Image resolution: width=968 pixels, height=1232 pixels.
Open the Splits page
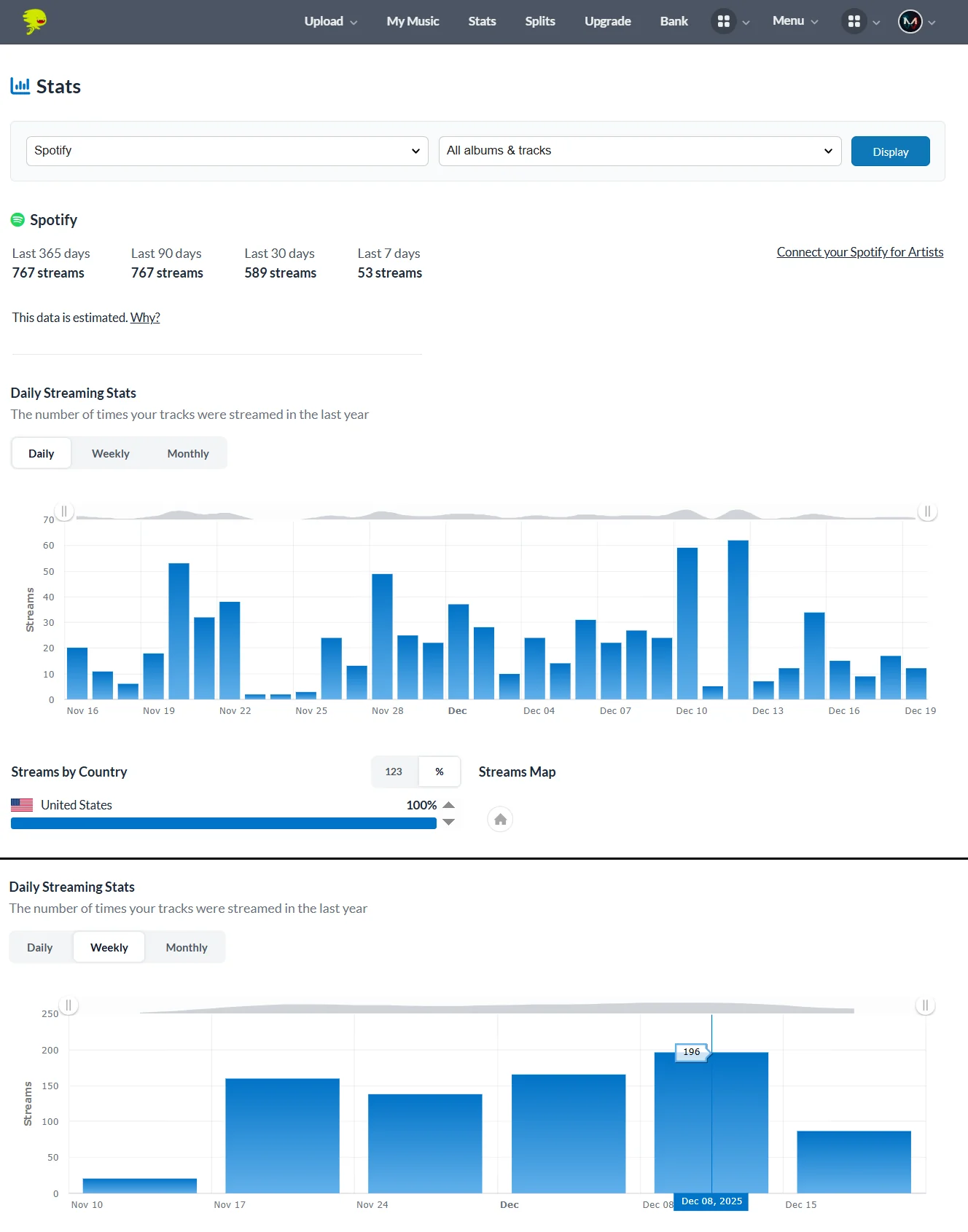tap(540, 21)
